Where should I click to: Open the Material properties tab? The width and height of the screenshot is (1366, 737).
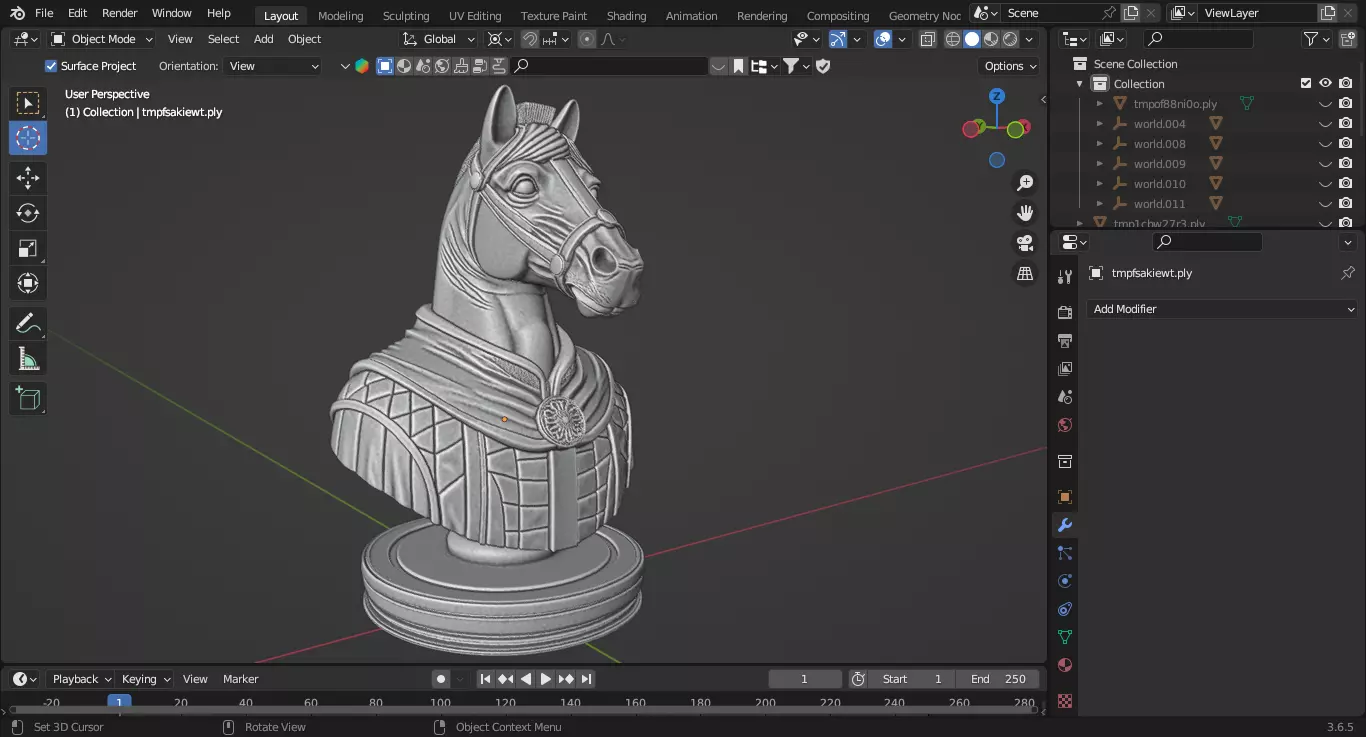[x=1065, y=665]
